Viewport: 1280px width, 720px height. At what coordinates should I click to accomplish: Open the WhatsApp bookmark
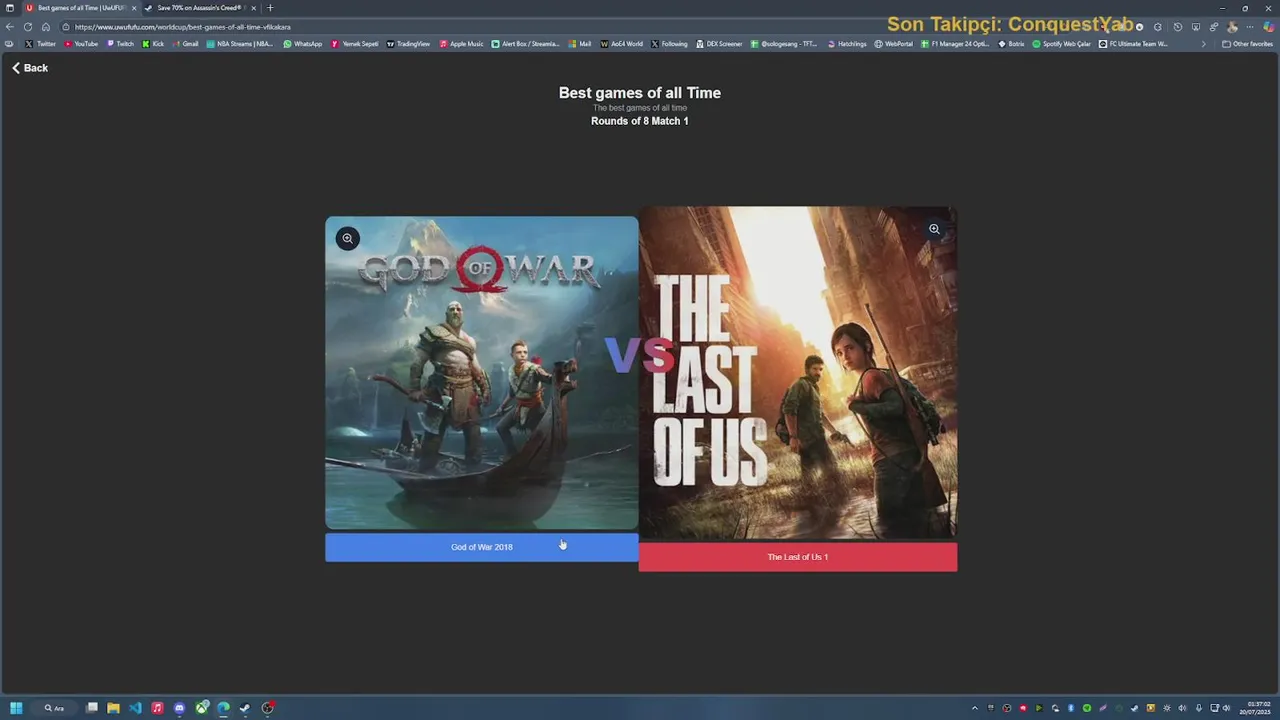pyautogui.click(x=303, y=44)
